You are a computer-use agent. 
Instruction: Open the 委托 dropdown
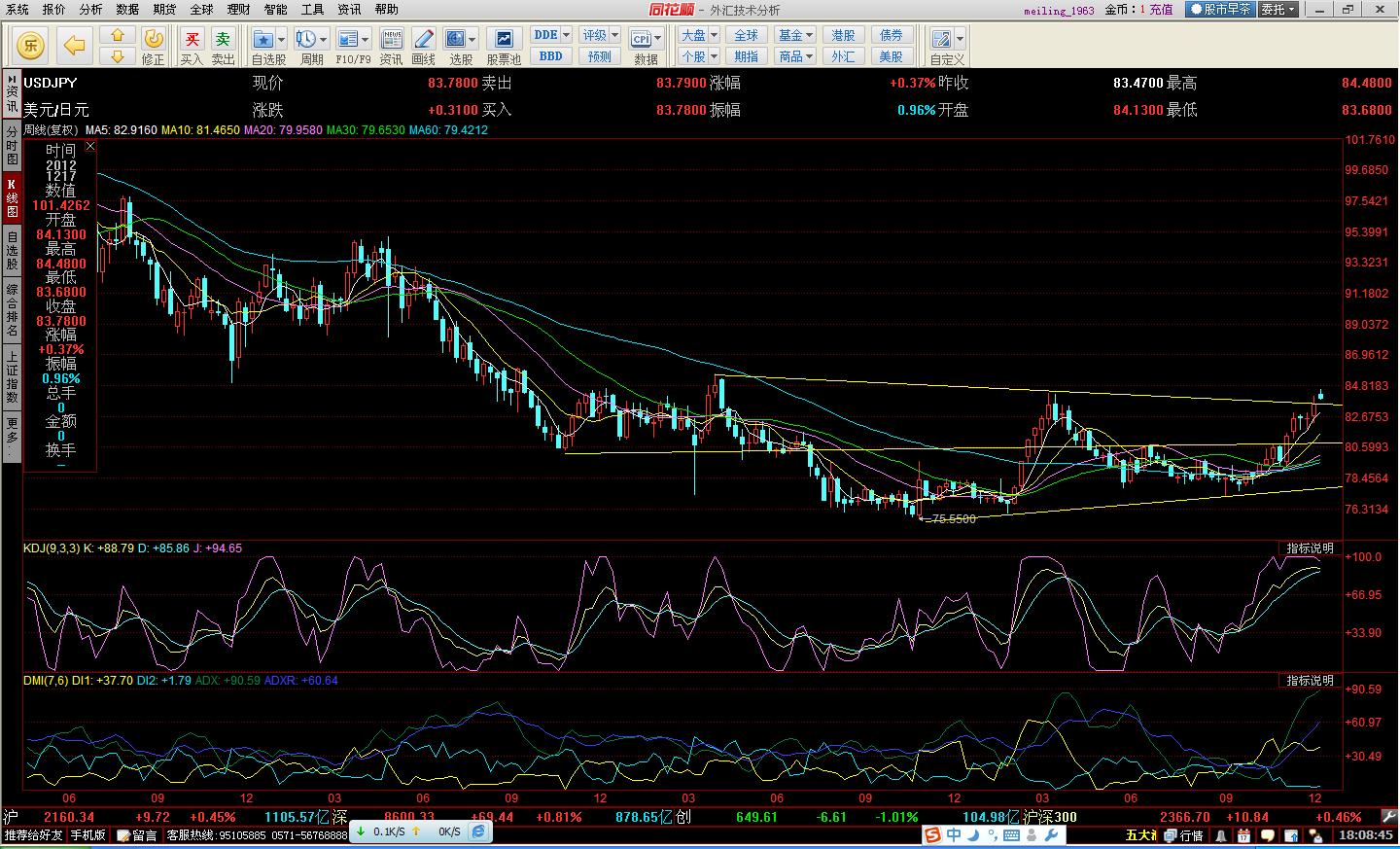pos(1279,9)
